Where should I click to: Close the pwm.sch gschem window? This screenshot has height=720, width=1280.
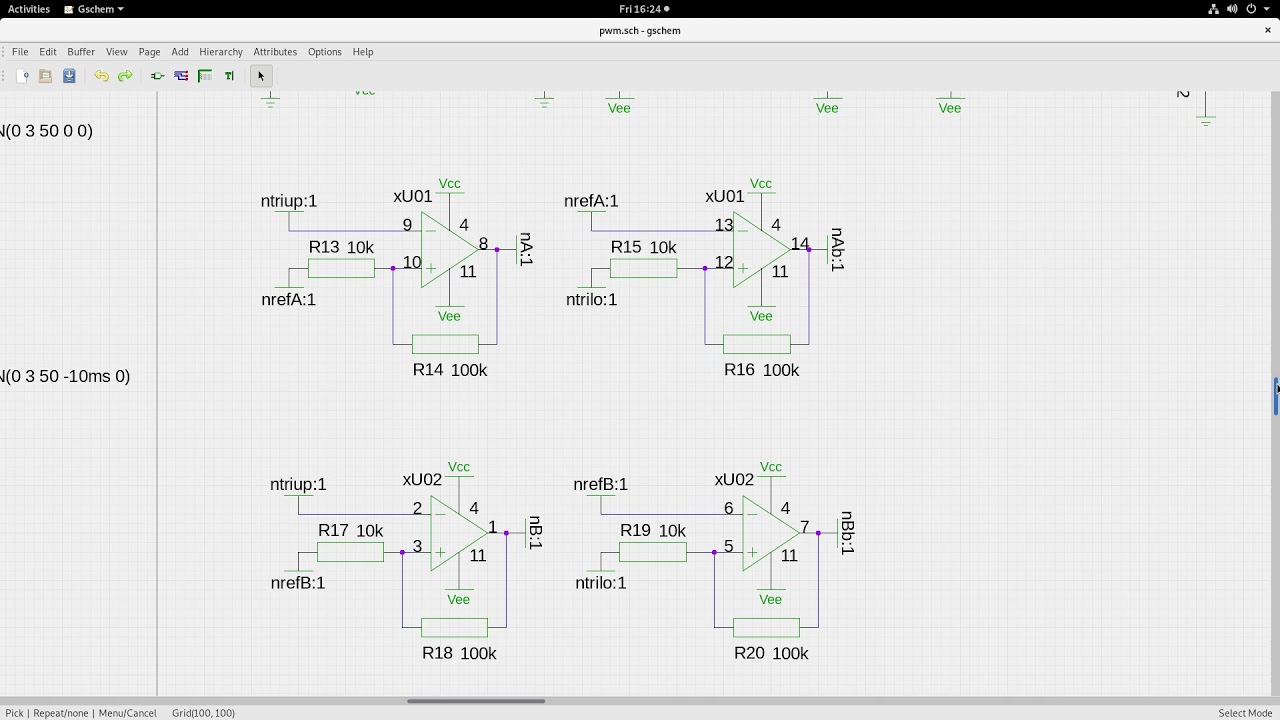pyautogui.click(x=1268, y=30)
